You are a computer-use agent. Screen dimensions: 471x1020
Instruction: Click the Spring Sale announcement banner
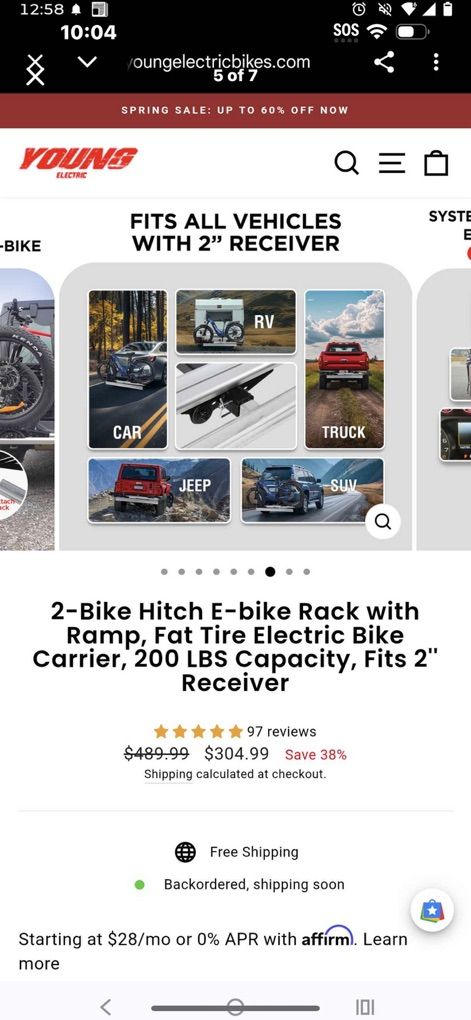(x=236, y=111)
